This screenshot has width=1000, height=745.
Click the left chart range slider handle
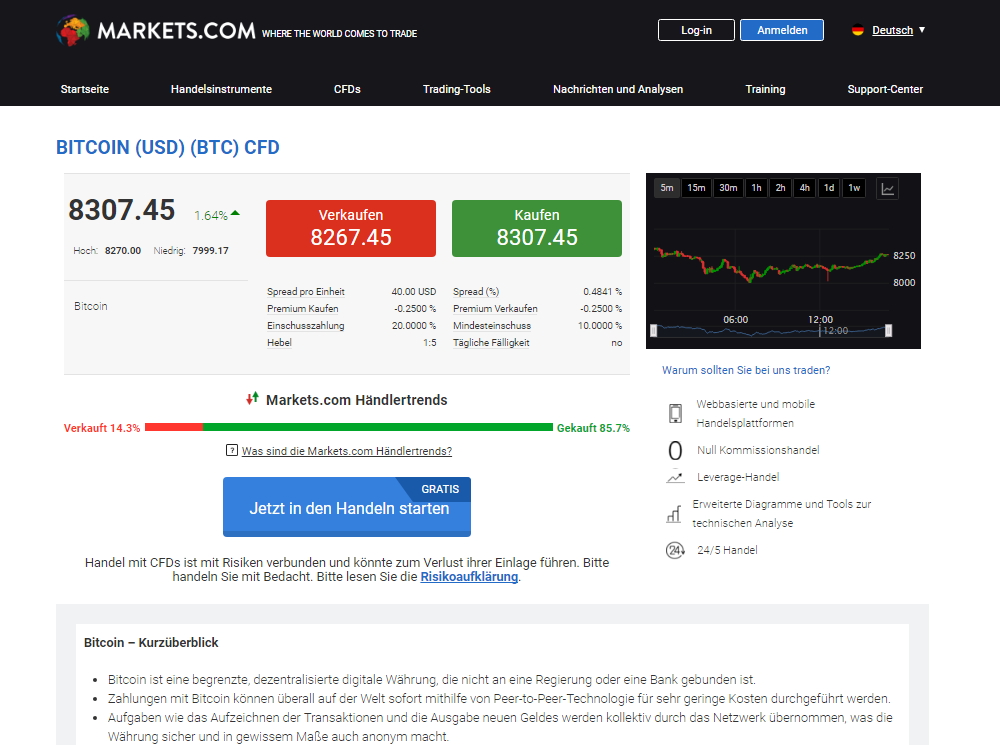point(653,330)
